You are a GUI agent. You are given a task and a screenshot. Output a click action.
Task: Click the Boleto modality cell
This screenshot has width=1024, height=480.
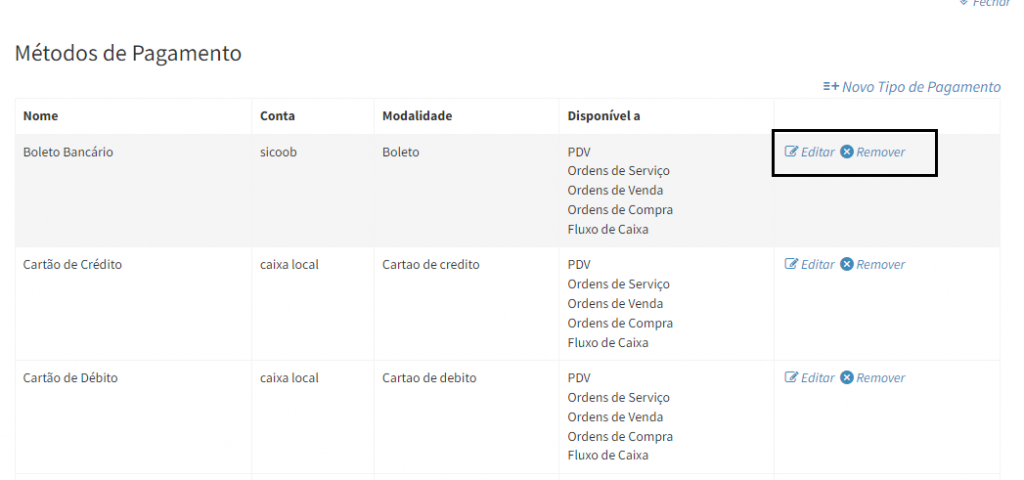pos(401,152)
